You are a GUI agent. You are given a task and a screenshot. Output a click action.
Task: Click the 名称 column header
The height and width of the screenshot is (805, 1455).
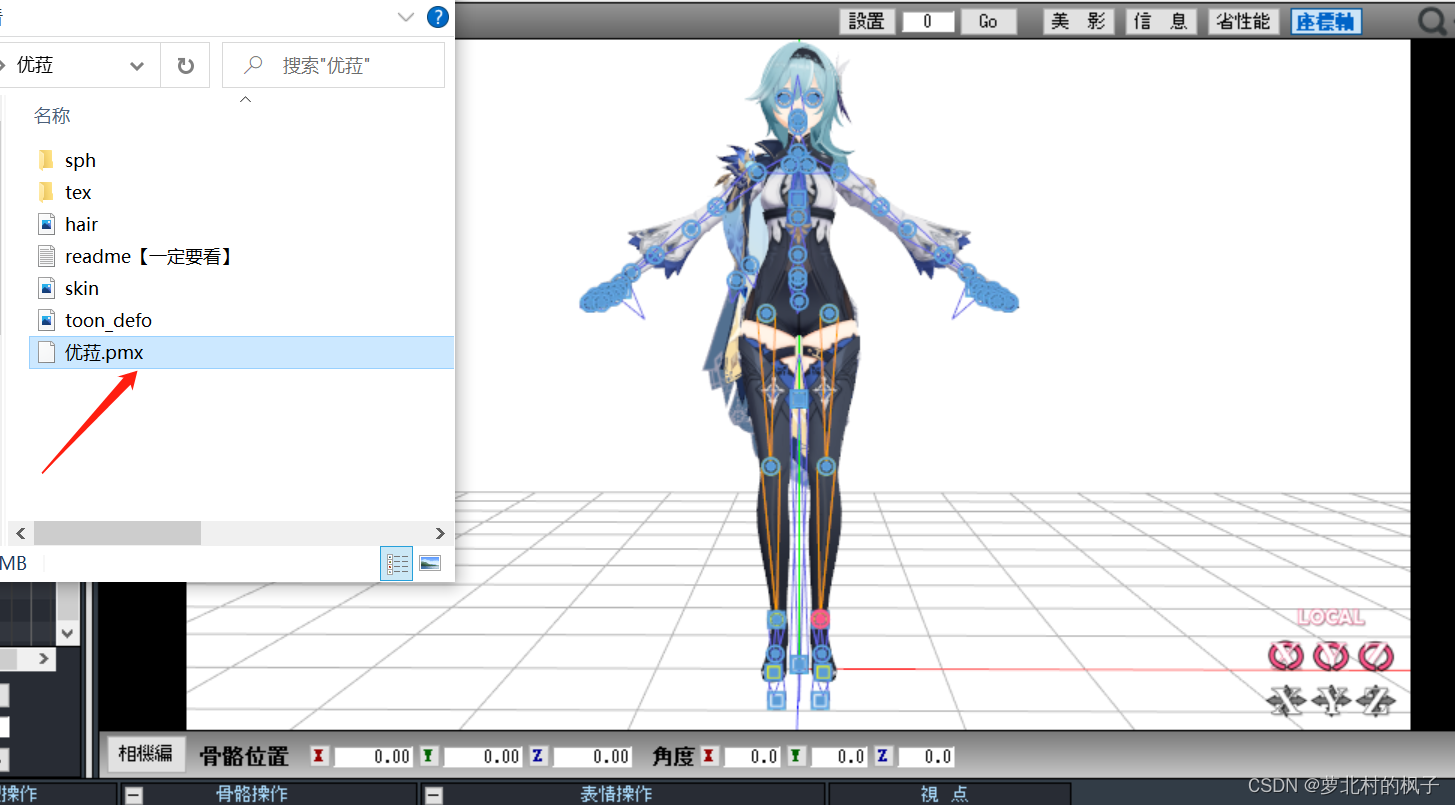(52, 116)
